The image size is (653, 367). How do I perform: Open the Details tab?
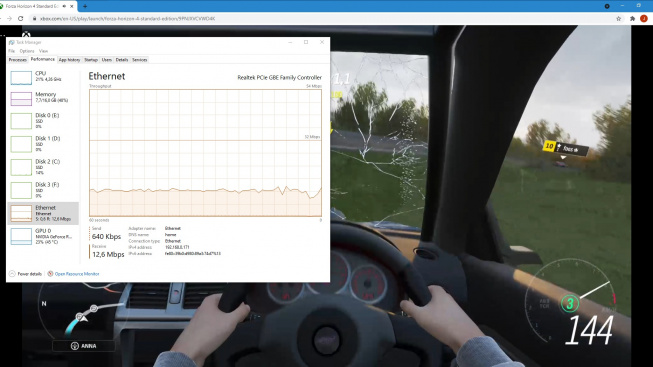click(x=122, y=60)
